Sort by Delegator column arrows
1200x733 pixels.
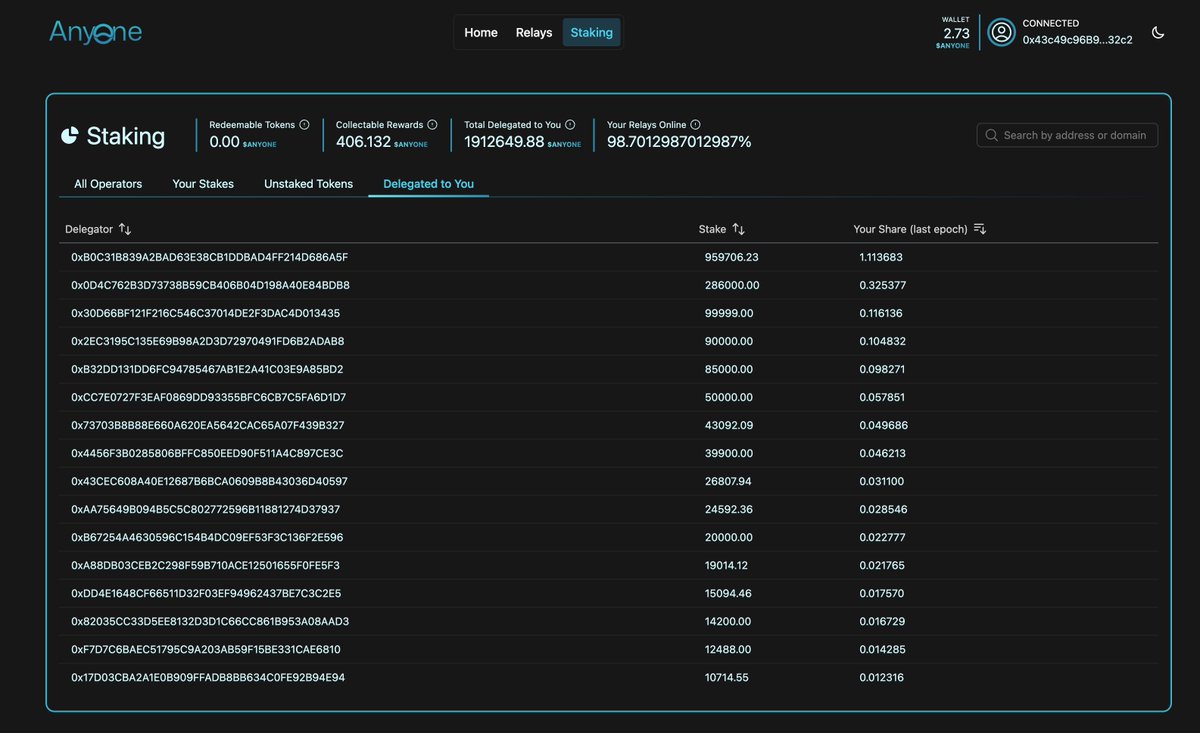click(x=125, y=229)
